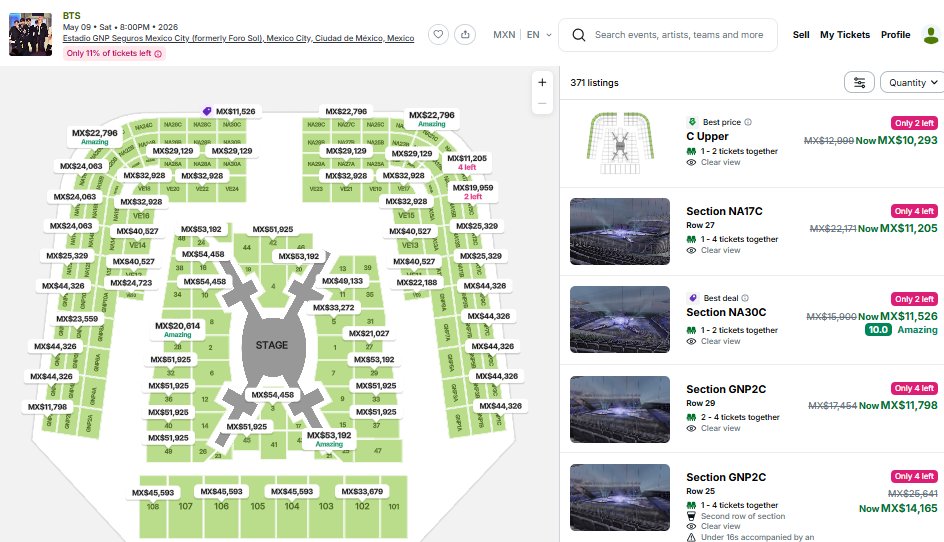Click the '10.0' rating badge on NA30C listing

tap(878, 329)
